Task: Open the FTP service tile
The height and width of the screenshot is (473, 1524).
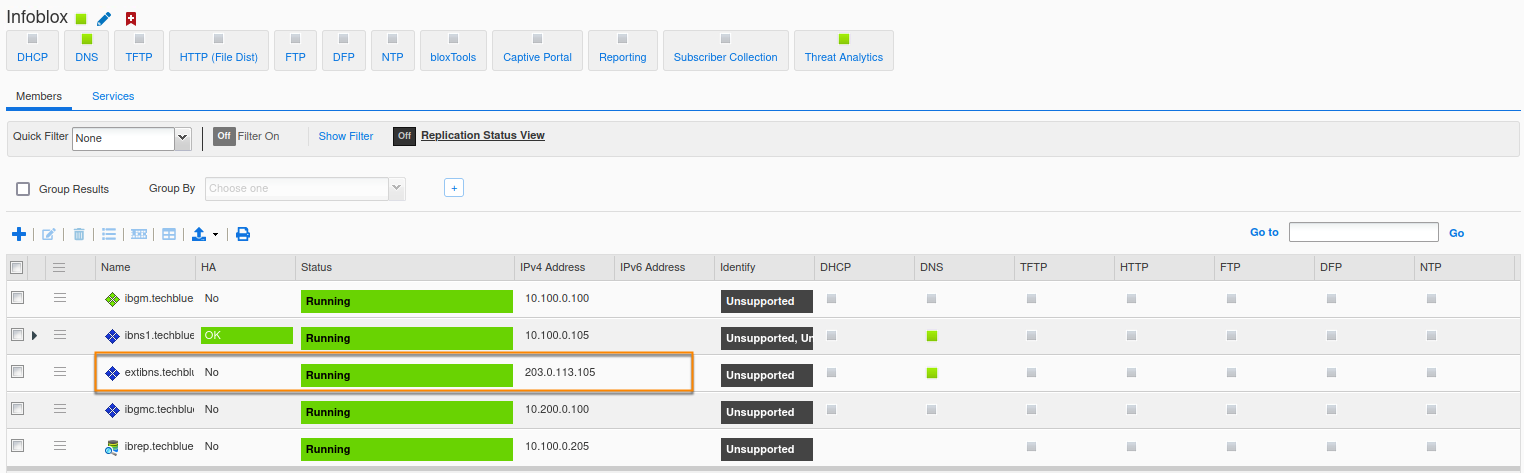Action: pyautogui.click(x=295, y=50)
